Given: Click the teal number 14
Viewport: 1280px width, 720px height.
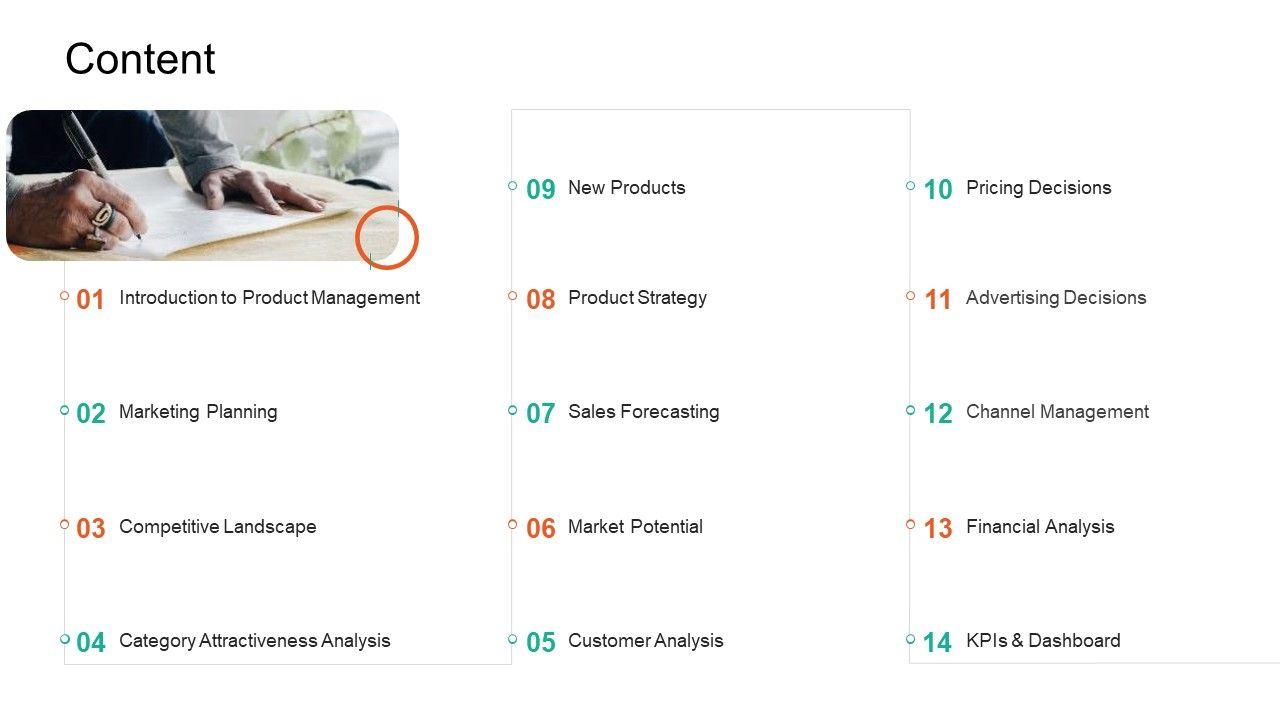Looking at the screenshot, I should coord(937,643).
